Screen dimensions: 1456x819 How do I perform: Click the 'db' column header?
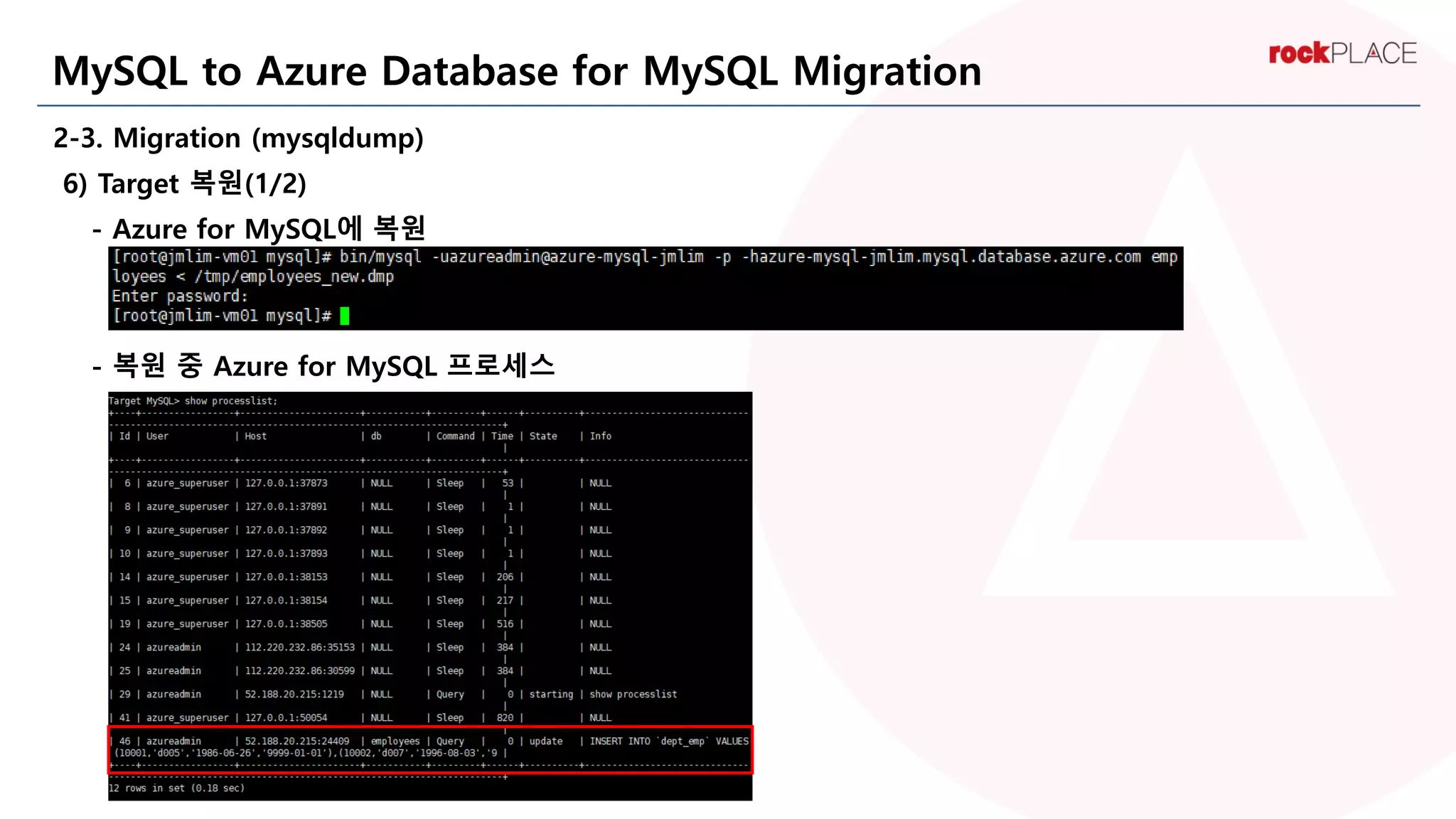(376, 437)
